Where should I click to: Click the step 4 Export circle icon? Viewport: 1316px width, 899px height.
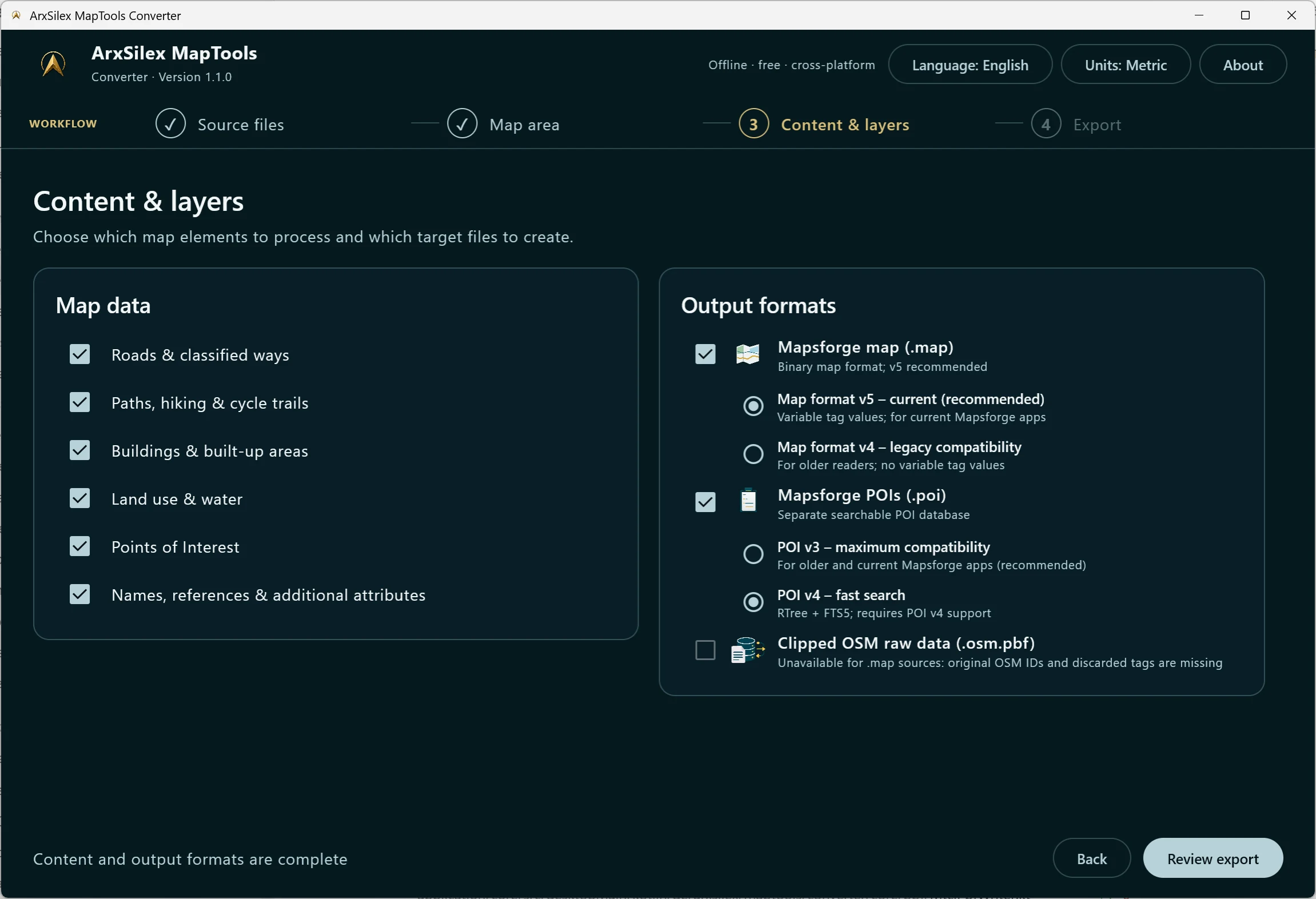tap(1046, 123)
